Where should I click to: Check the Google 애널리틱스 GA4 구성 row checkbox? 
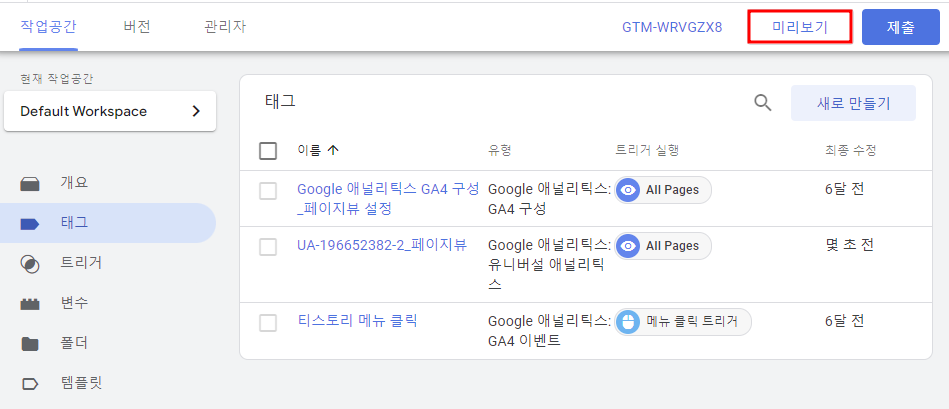click(x=268, y=191)
